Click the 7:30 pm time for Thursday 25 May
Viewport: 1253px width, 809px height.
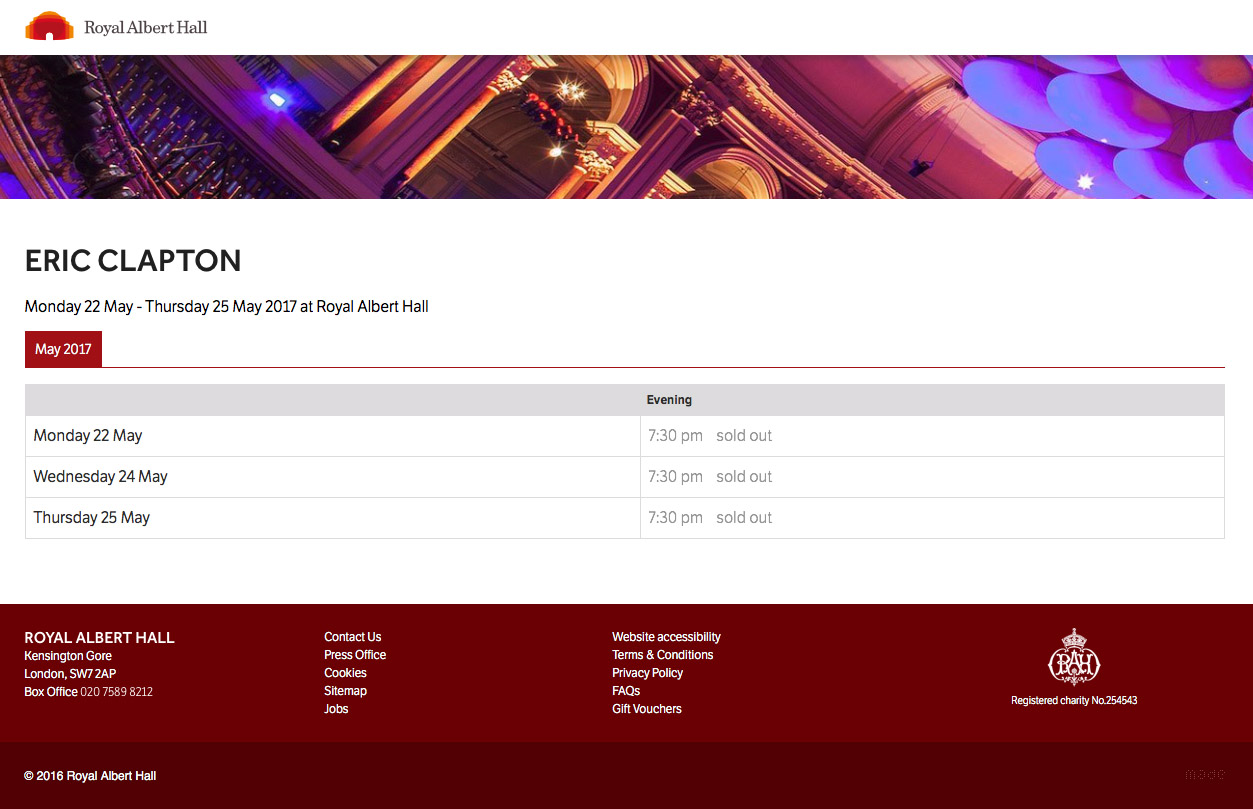point(675,518)
